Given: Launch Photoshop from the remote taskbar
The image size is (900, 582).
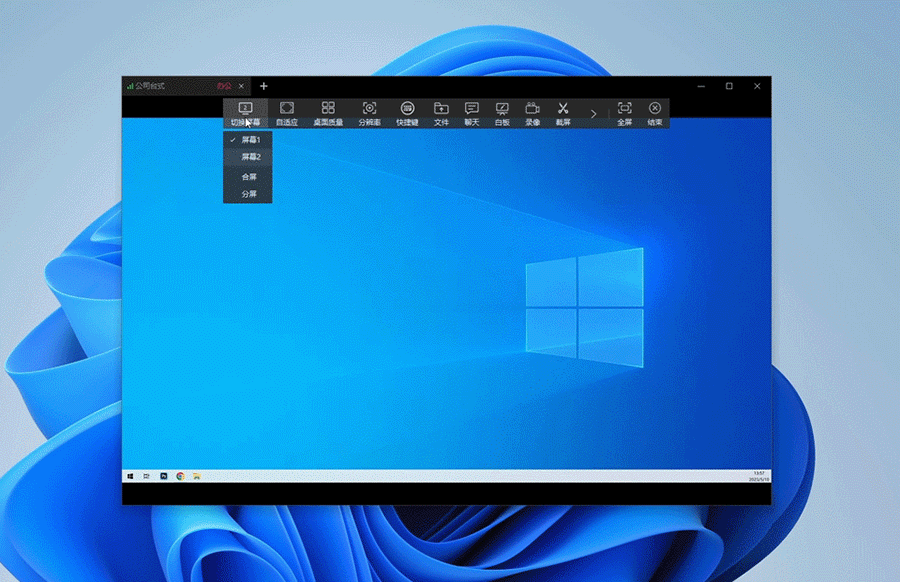Looking at the screenshot, I should (x=164, y=476).
